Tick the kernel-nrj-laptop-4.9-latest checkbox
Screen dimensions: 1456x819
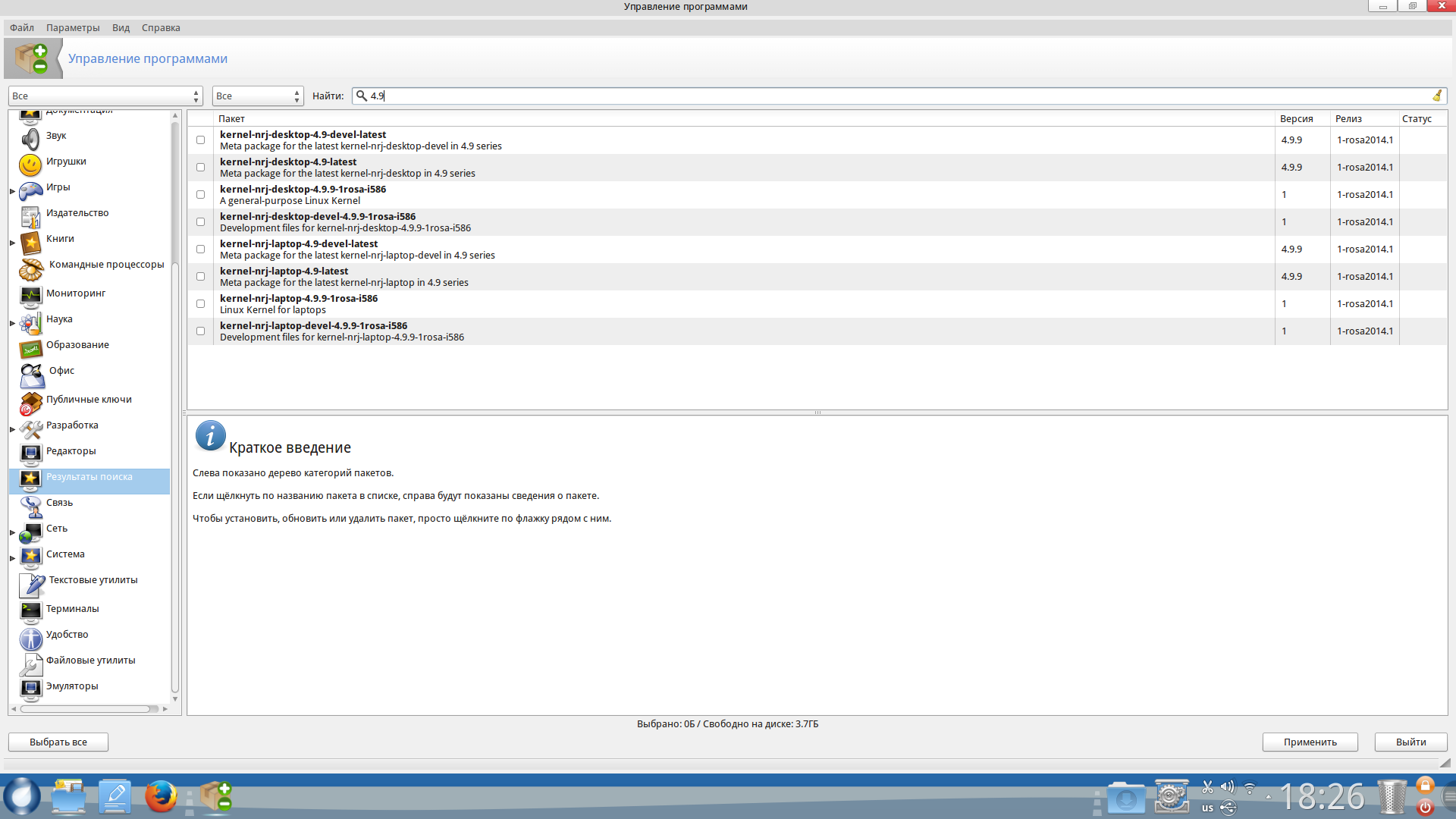(200, 277)
